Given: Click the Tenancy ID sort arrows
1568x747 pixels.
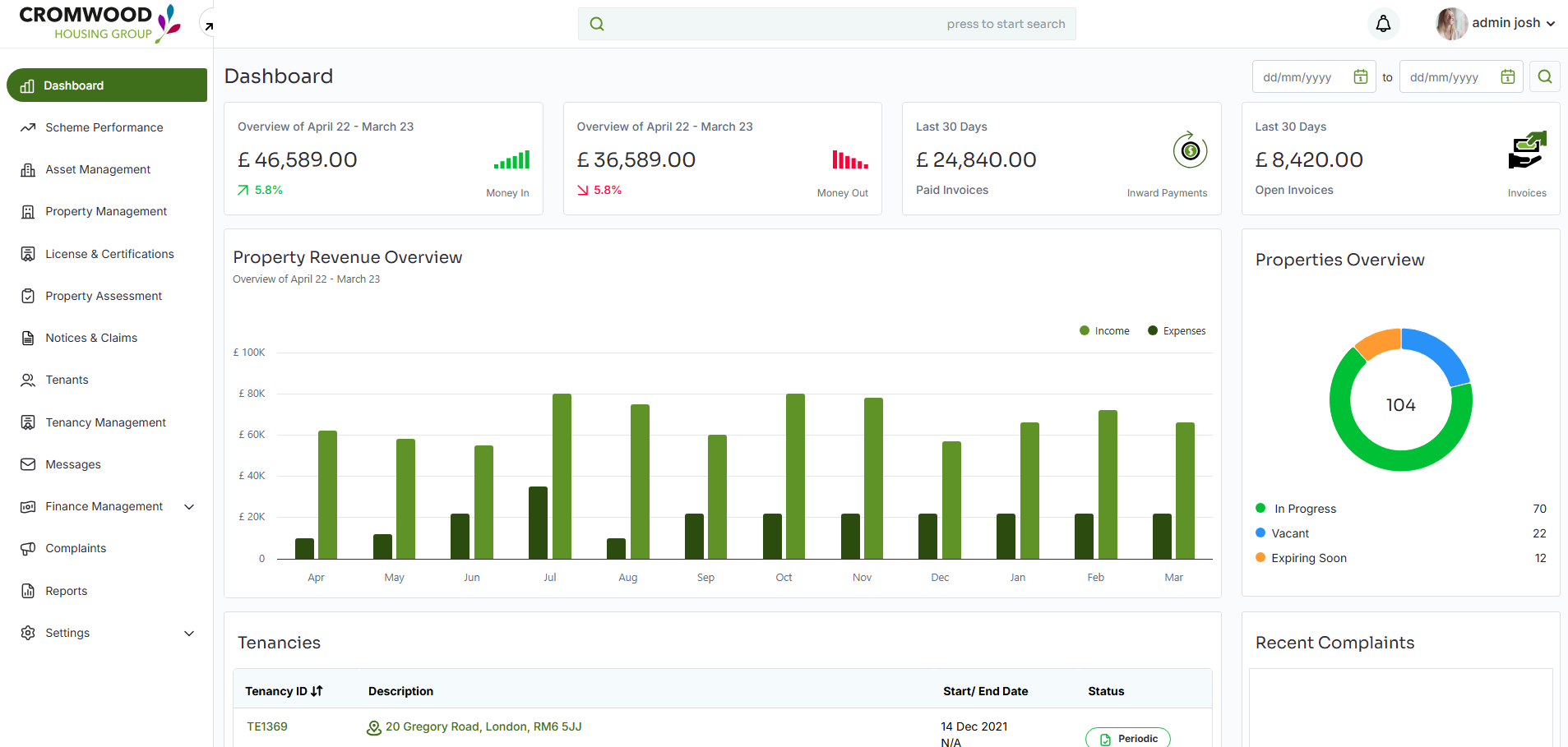Looking at the screenshot, I should (x=317, y=691).
